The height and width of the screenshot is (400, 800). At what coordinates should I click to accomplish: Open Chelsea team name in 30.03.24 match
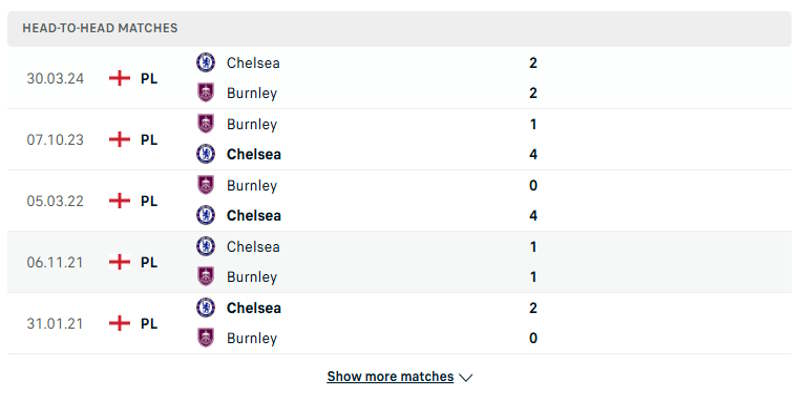(x=253, y=62)
